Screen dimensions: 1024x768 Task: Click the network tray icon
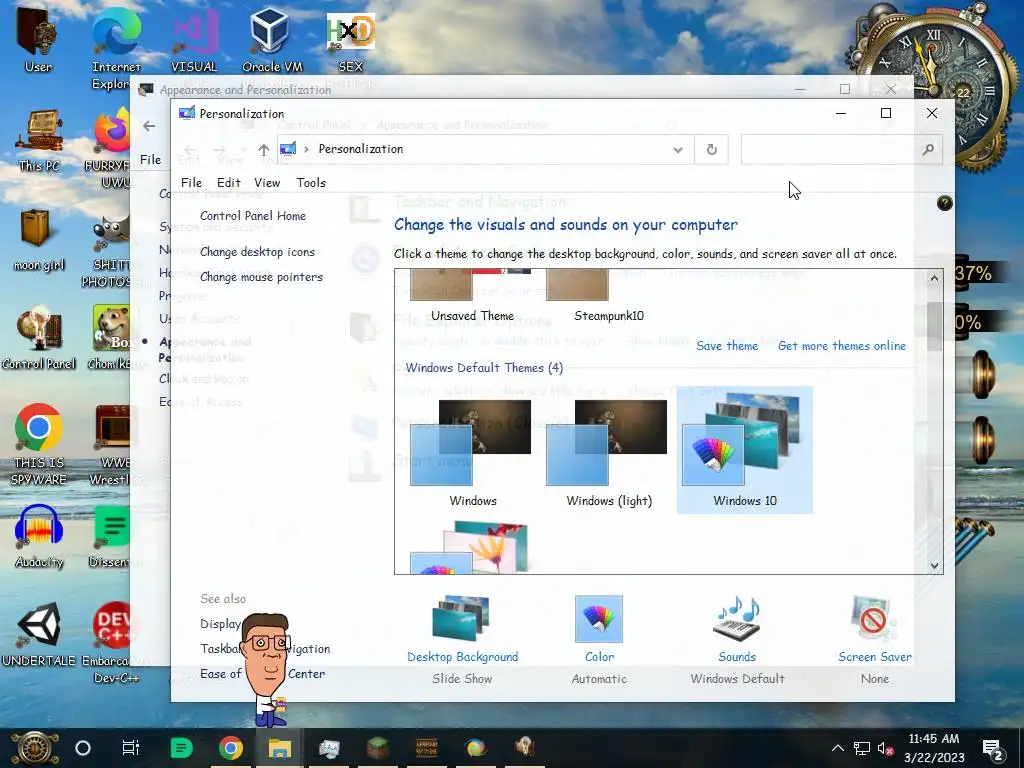[862, 748]
